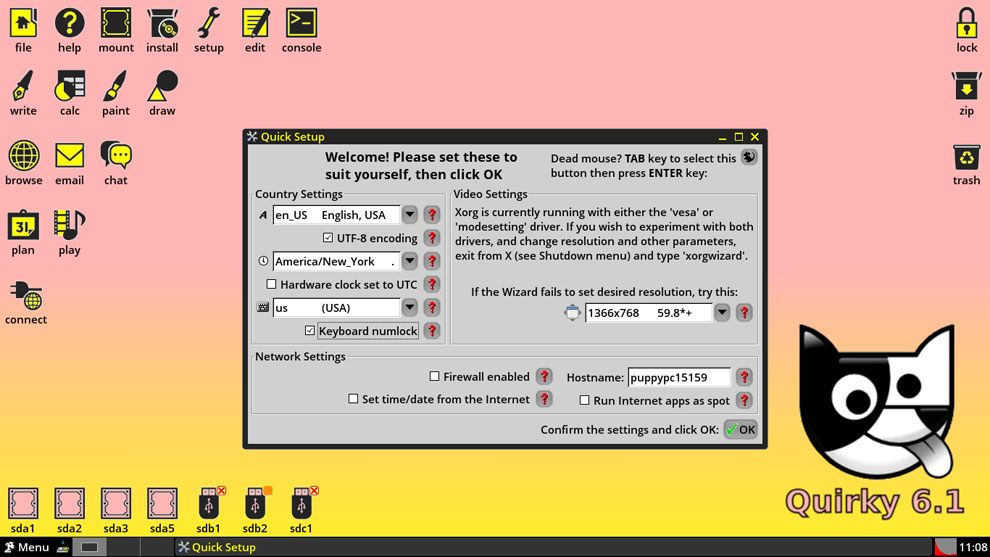This screenshot has width=990, height=557.
Task: Click the en_US English, USA combo field
Action: tap(337, 215)
